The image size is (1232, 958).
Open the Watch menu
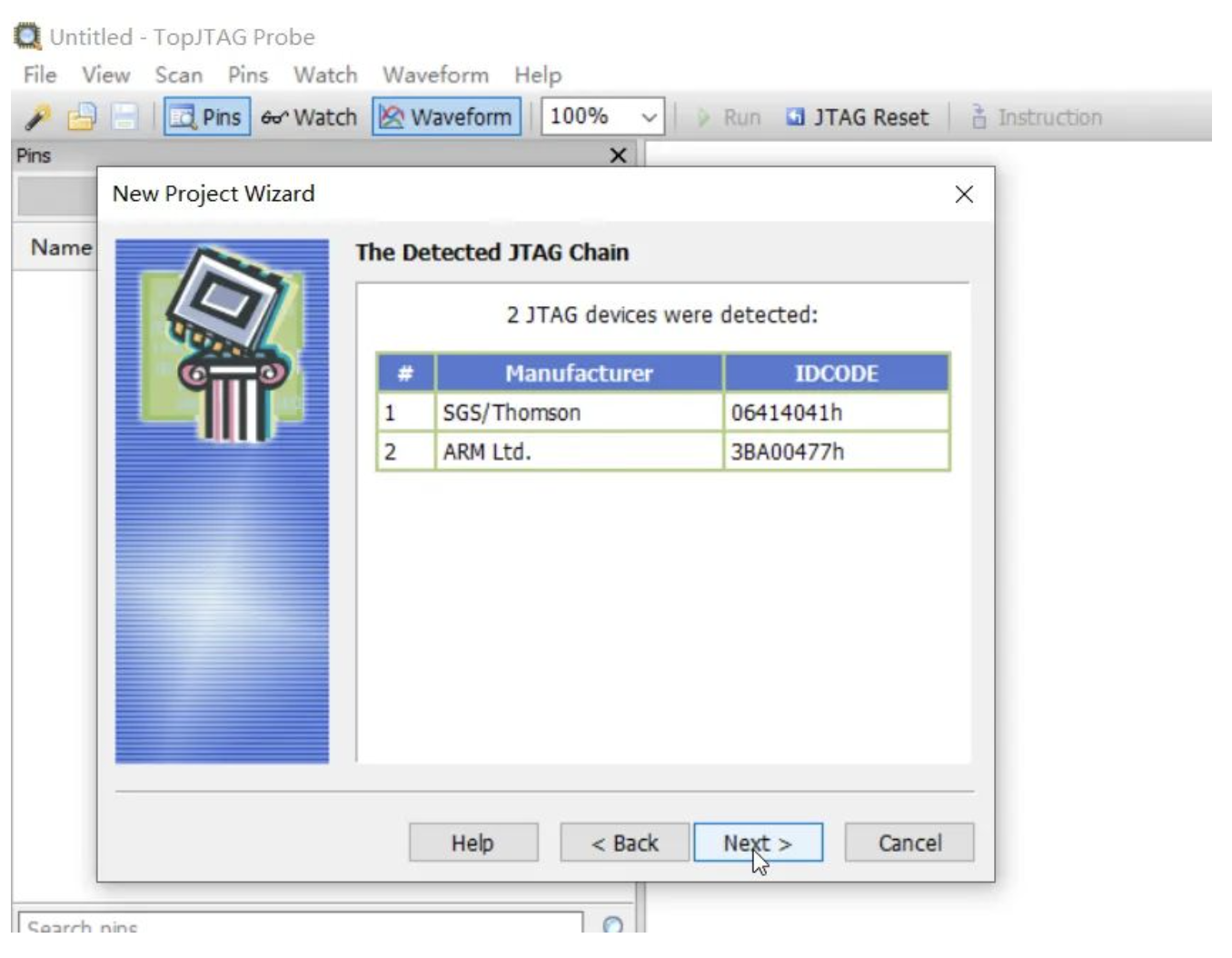325,75
